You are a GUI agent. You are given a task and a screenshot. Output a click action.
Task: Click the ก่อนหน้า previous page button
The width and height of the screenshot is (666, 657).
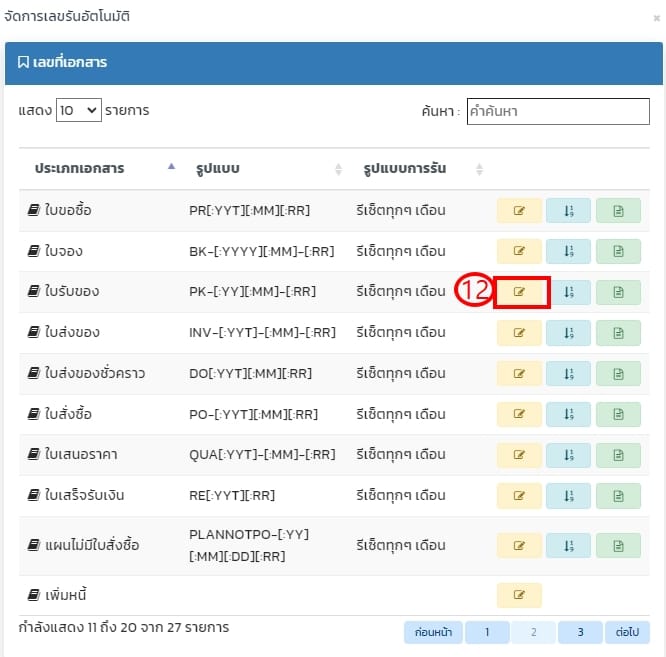click(x=431, y=632)
